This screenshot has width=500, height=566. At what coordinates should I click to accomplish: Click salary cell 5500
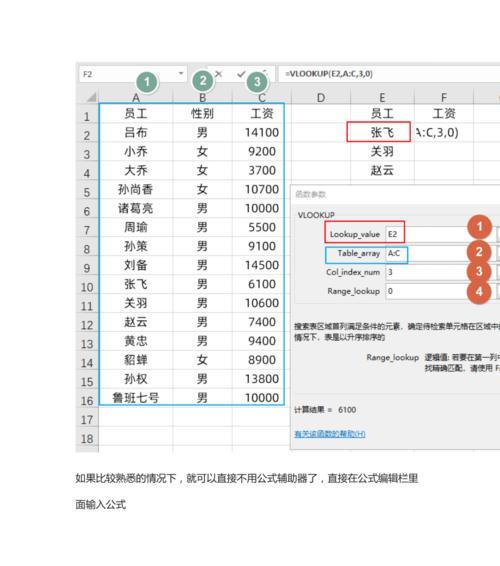click(262, 227)
